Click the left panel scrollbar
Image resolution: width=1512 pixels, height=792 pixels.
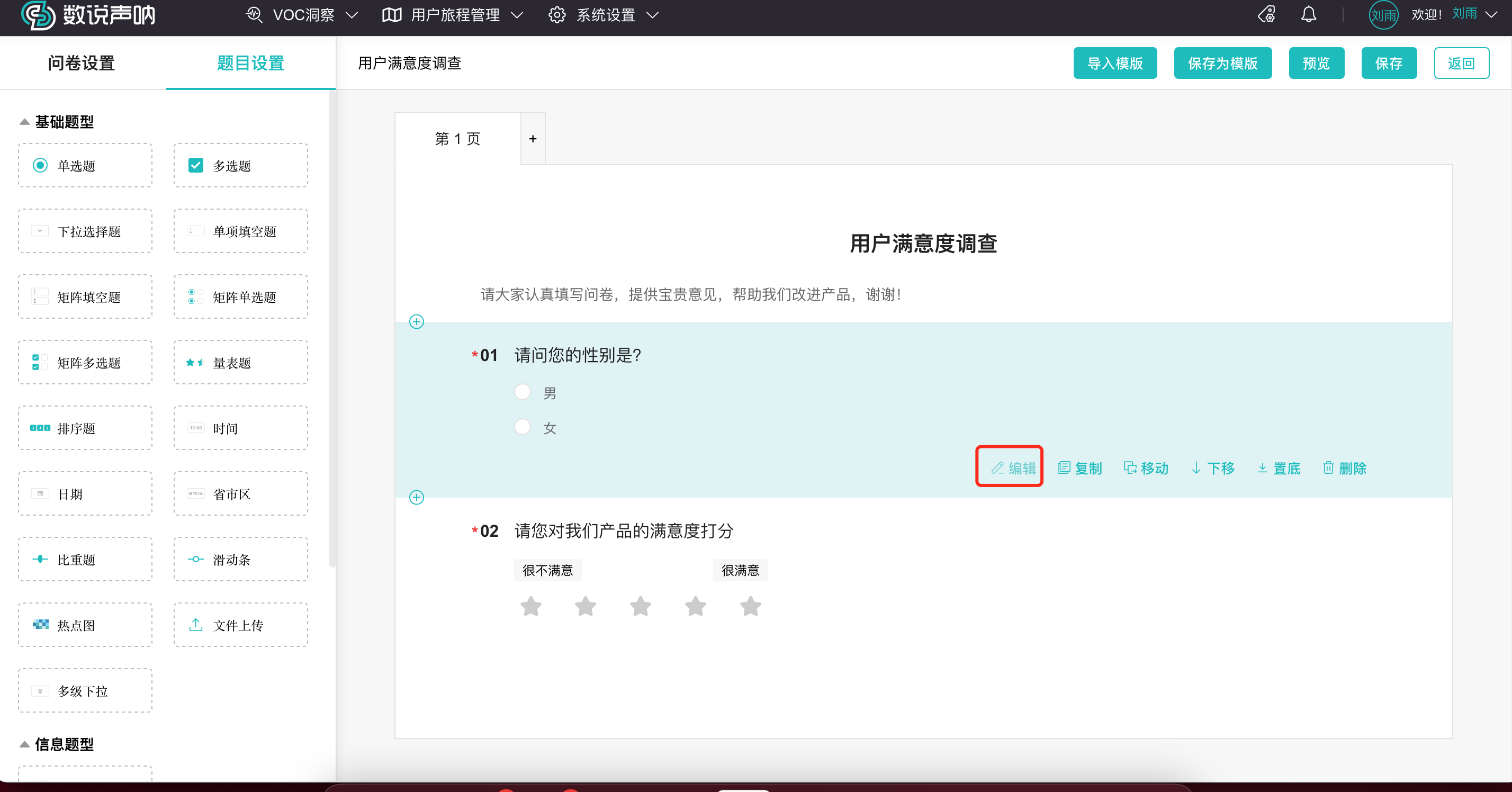332,329
